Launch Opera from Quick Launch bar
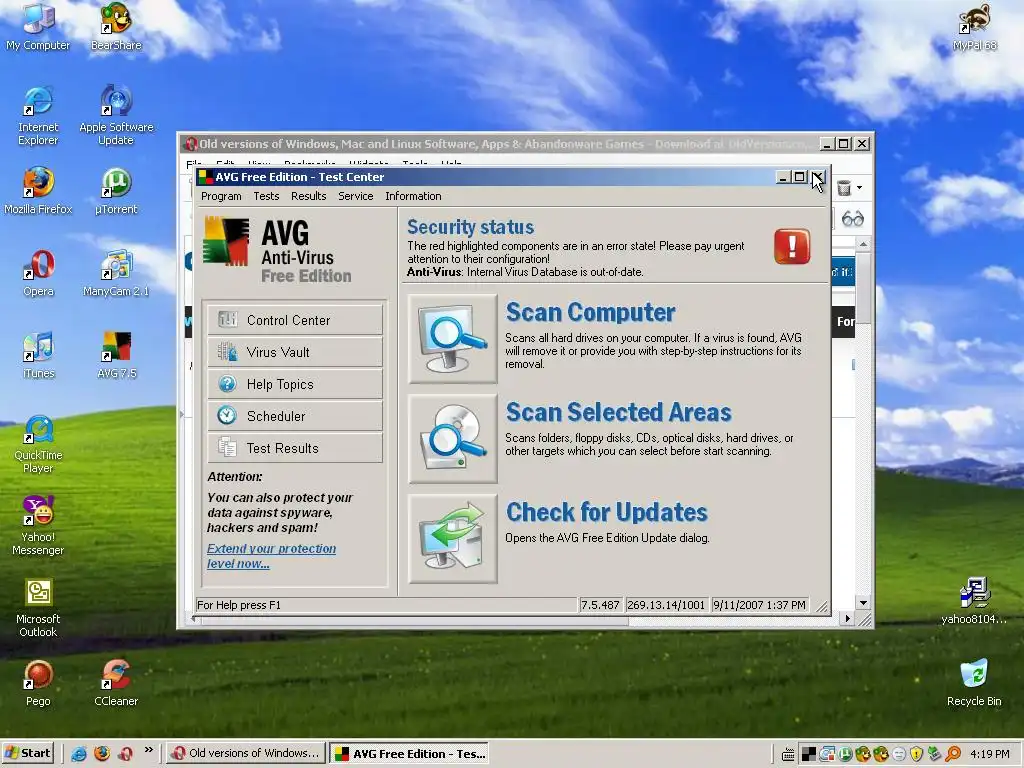Image resolution: width=1024 pixels, height=768 pixels. [x=125, y=754]
